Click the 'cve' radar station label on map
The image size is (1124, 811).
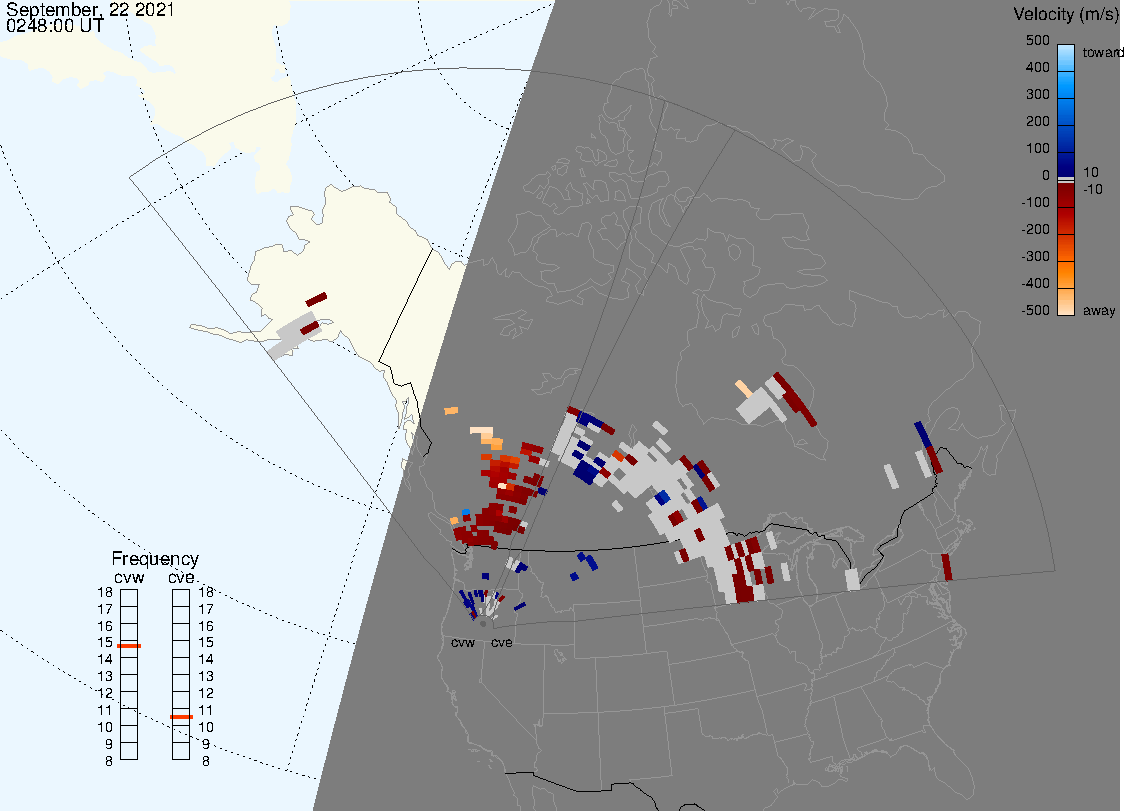pyautogui.click(x=502, y=642)
